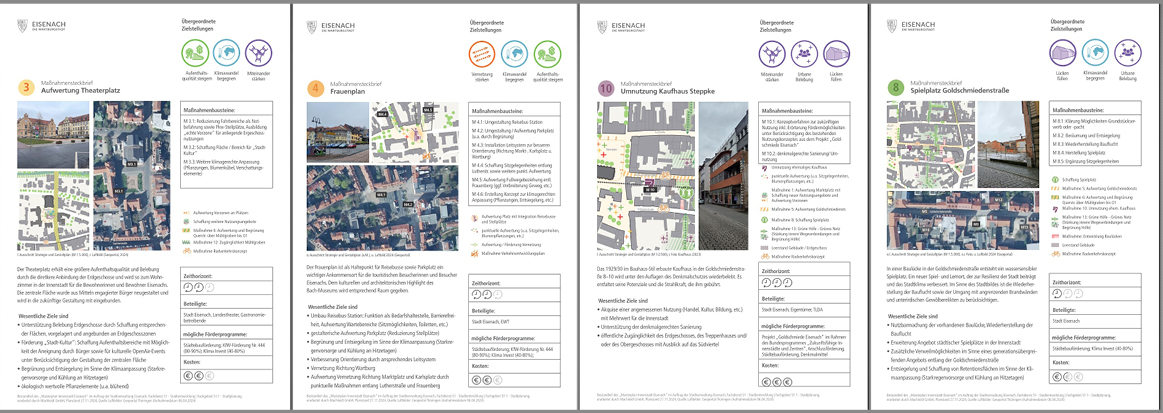Click the yellow number 3 badge
Image resolution: width=1163 pixels, height=413 pixels.
[27, 87]
